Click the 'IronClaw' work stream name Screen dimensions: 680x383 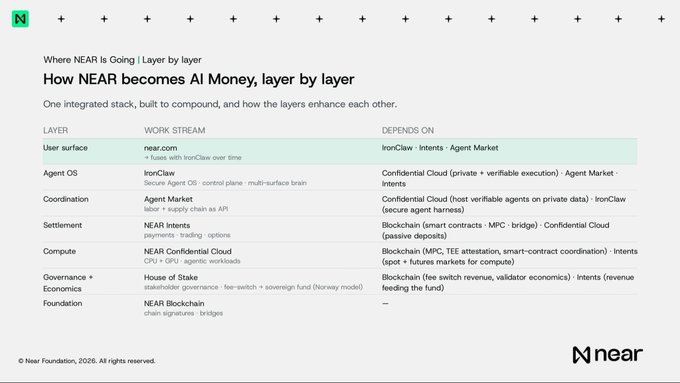tap(159, 173)
